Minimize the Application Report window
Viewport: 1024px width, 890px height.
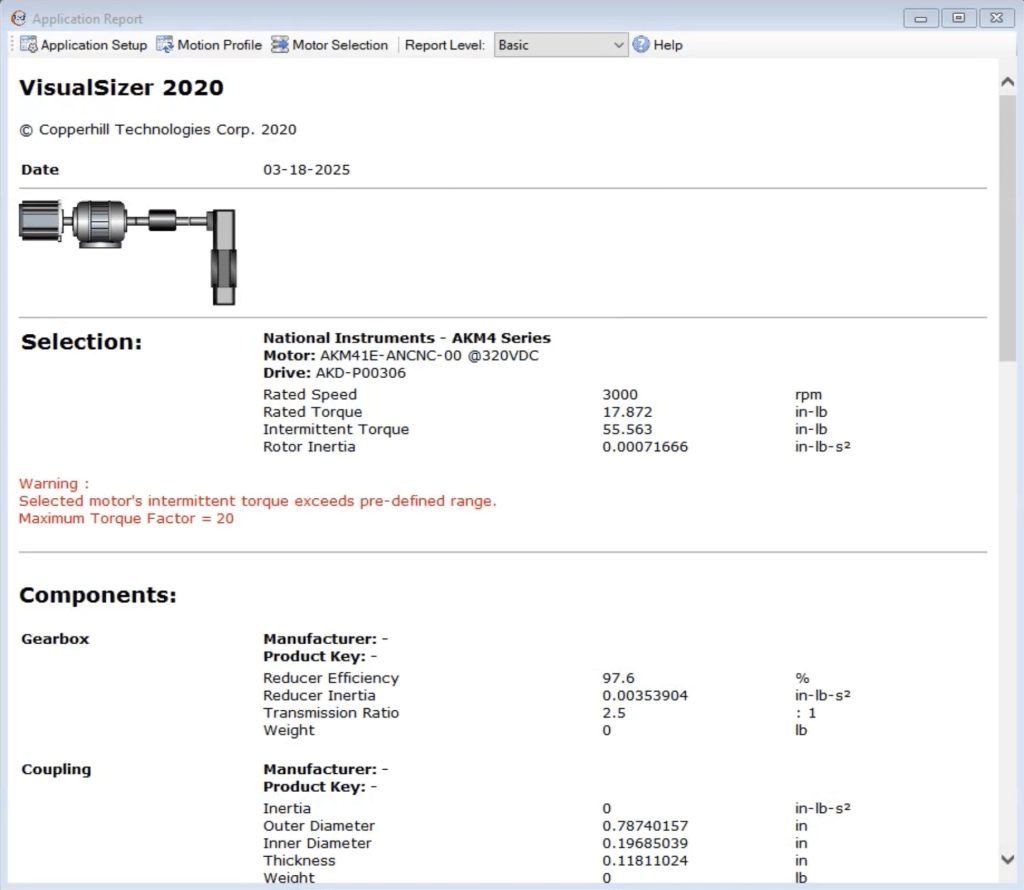(x=920, y=18)
